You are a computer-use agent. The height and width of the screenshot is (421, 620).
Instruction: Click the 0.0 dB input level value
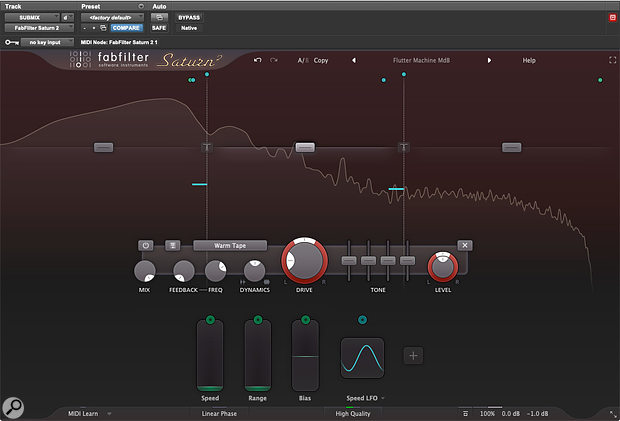pyautogui.click(x=510, y=413)
